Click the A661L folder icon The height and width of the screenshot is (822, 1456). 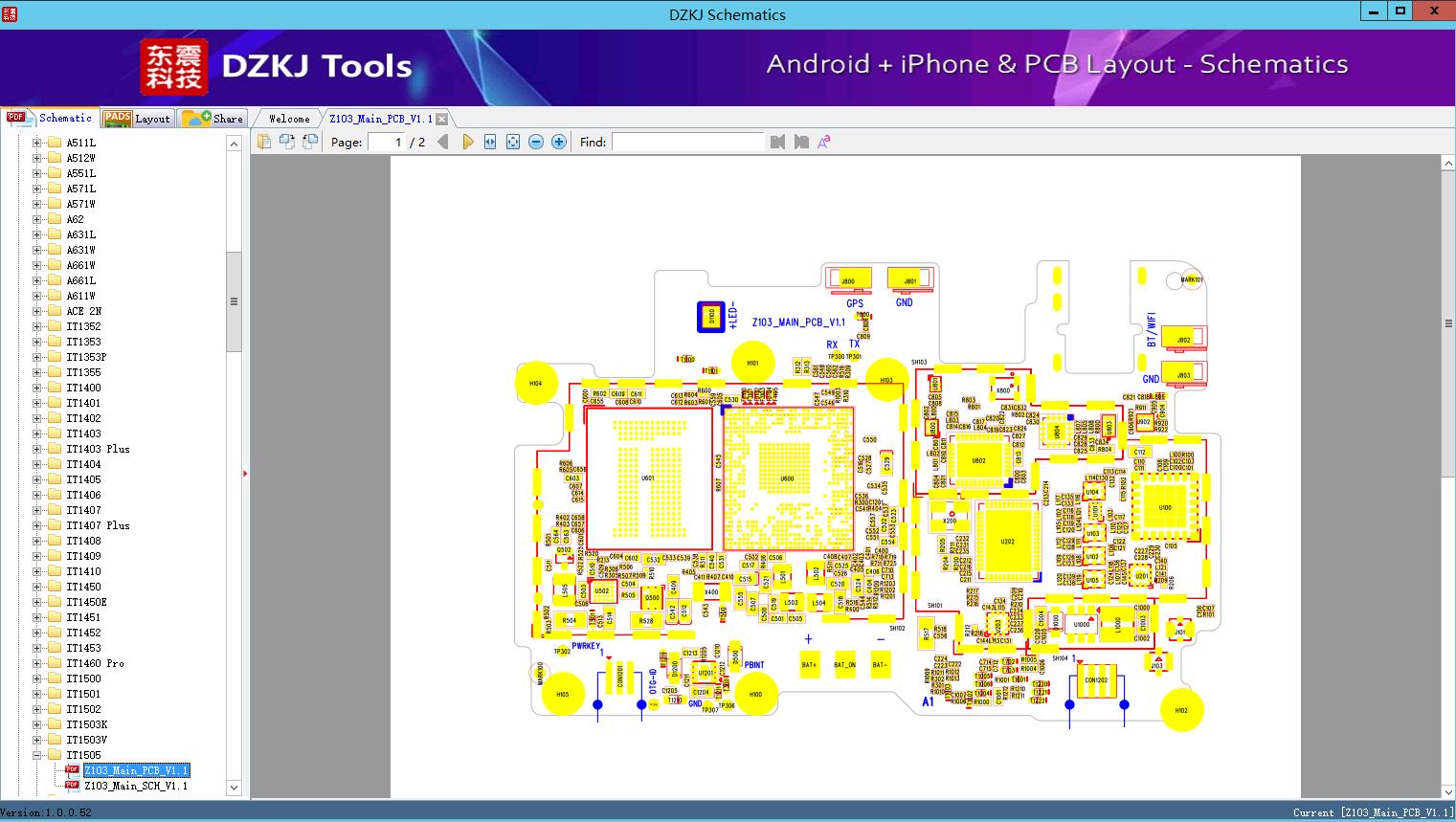[x=55, y=280]
